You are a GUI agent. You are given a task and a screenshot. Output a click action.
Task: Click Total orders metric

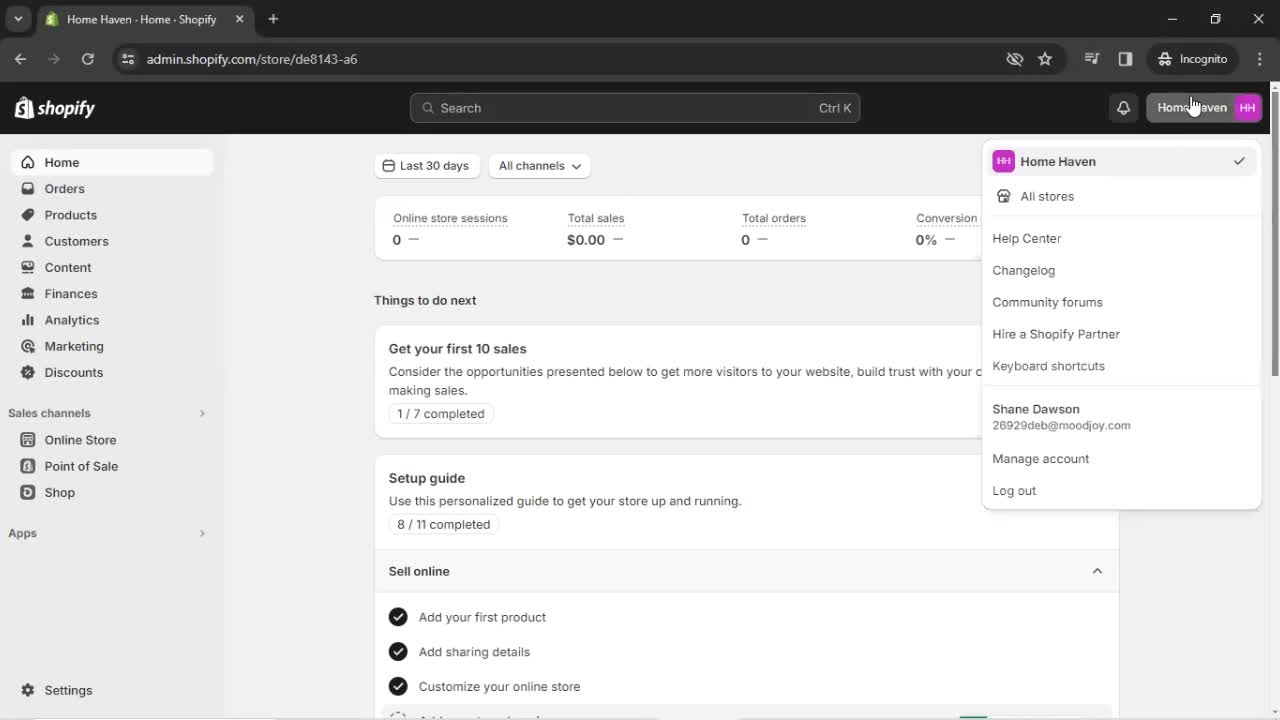(x=773, y=218)
